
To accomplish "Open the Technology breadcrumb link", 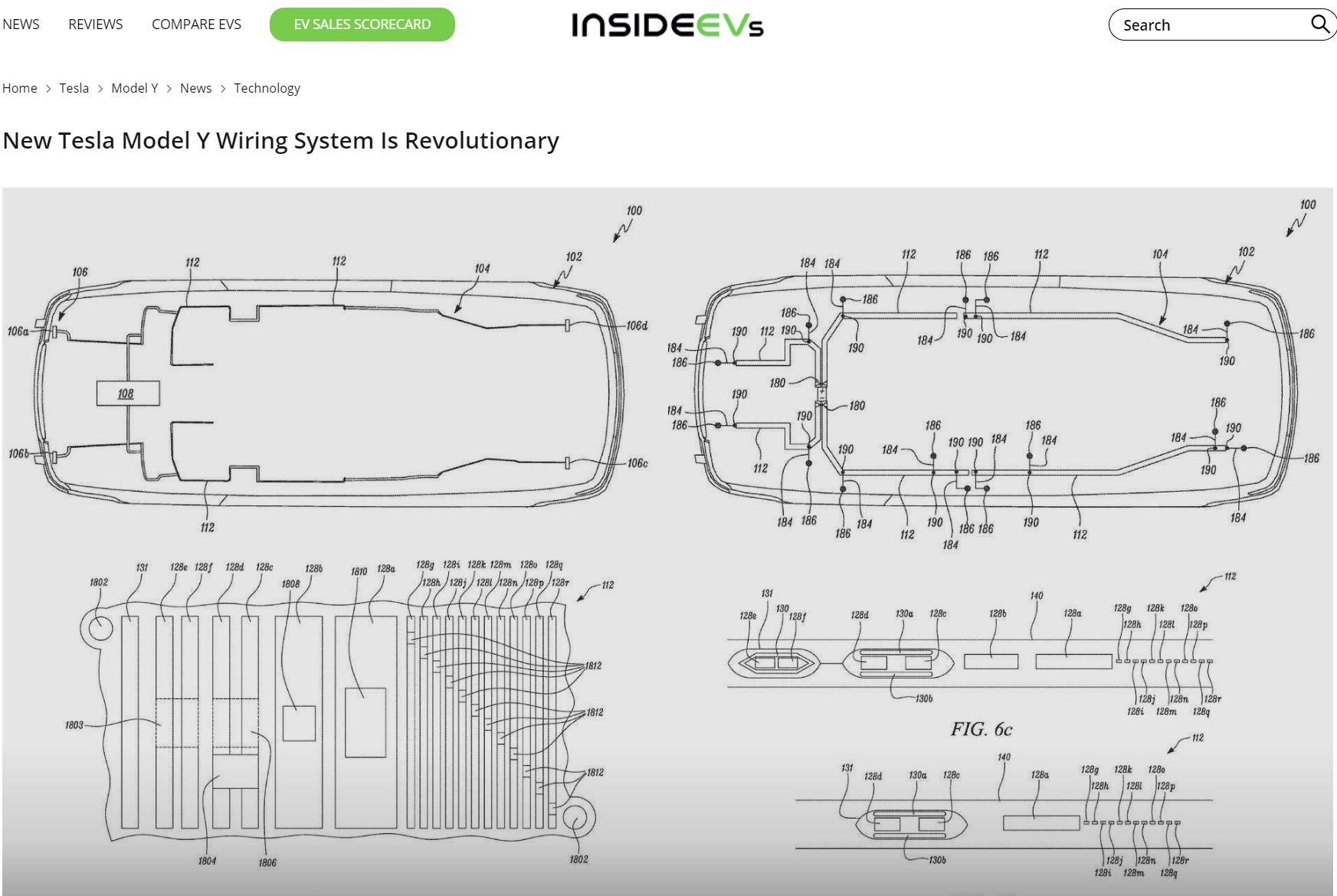I will coord(267,88).
